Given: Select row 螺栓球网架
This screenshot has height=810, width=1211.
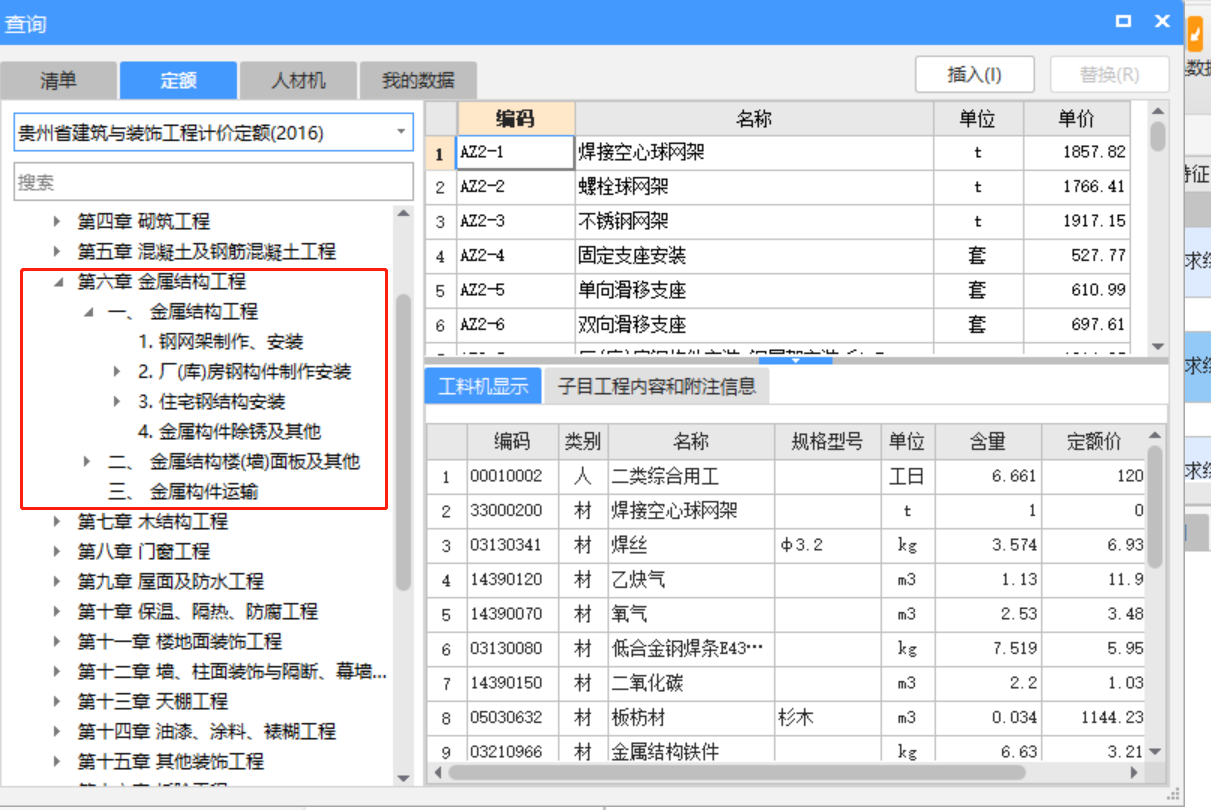Looking at the screenshot, I should (x=777, y=187).
